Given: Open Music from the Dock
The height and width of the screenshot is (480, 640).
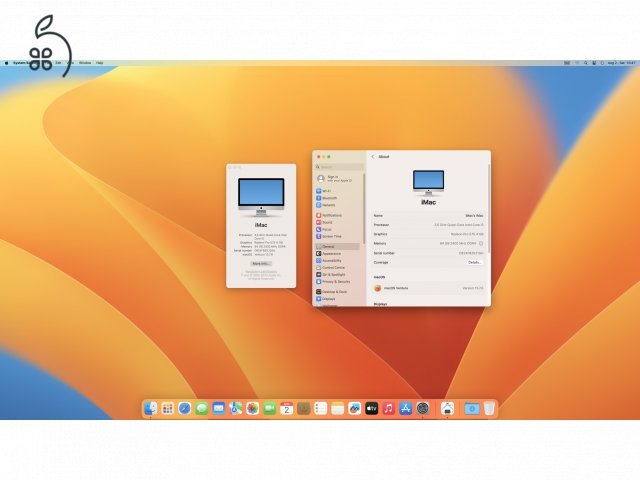Looking at the screenshot, I should [x=389, y=408].
